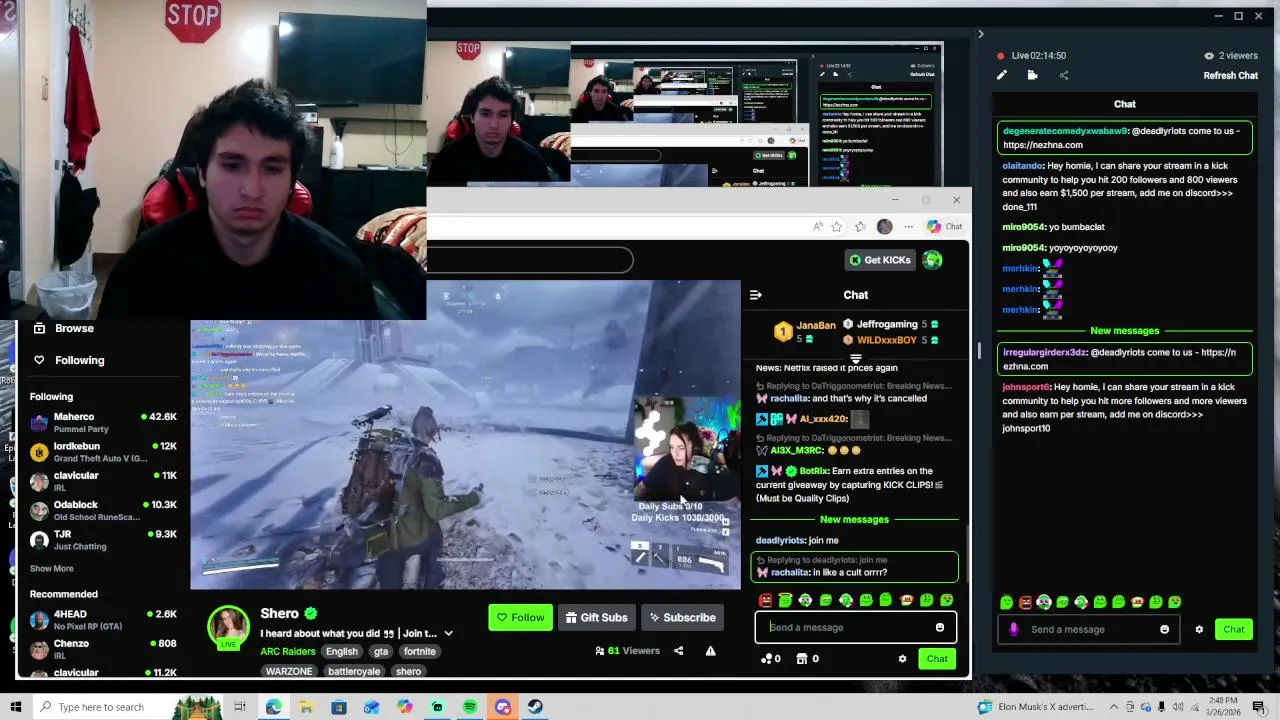The image size is (1280, 720).
Task: Open emoji picker in Kick browser chat input
Action: pyautogui.click(x=939, y=627)
